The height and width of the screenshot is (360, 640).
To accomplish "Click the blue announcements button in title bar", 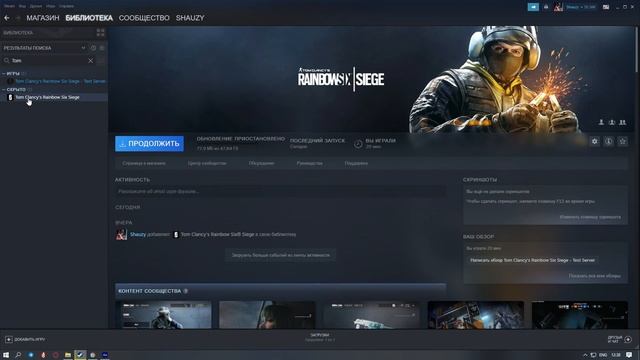I will [x=533, y=7].
